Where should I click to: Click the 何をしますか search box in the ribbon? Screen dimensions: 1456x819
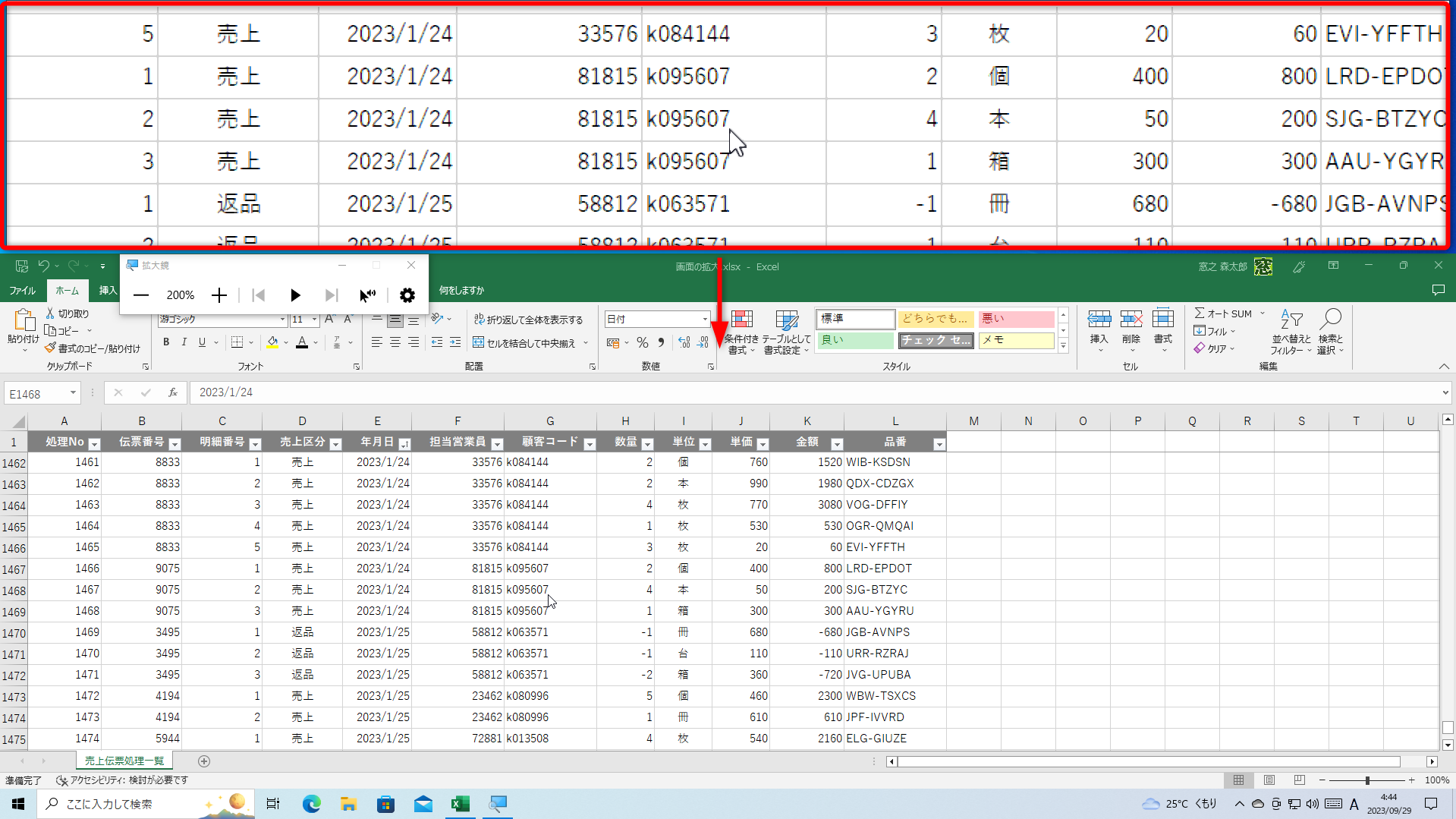(461, 291)
